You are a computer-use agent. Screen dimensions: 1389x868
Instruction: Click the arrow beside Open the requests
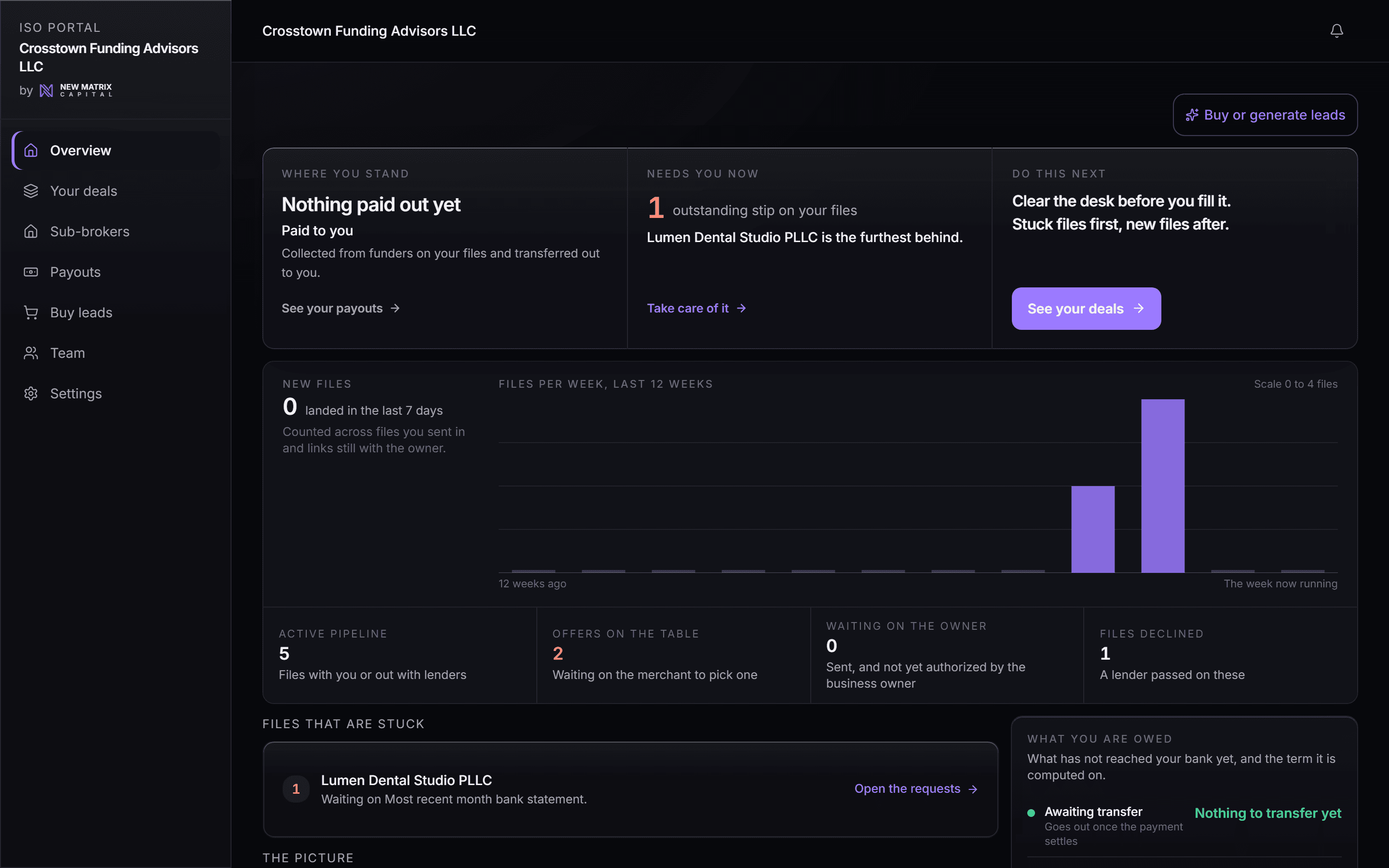pos(973,789)
